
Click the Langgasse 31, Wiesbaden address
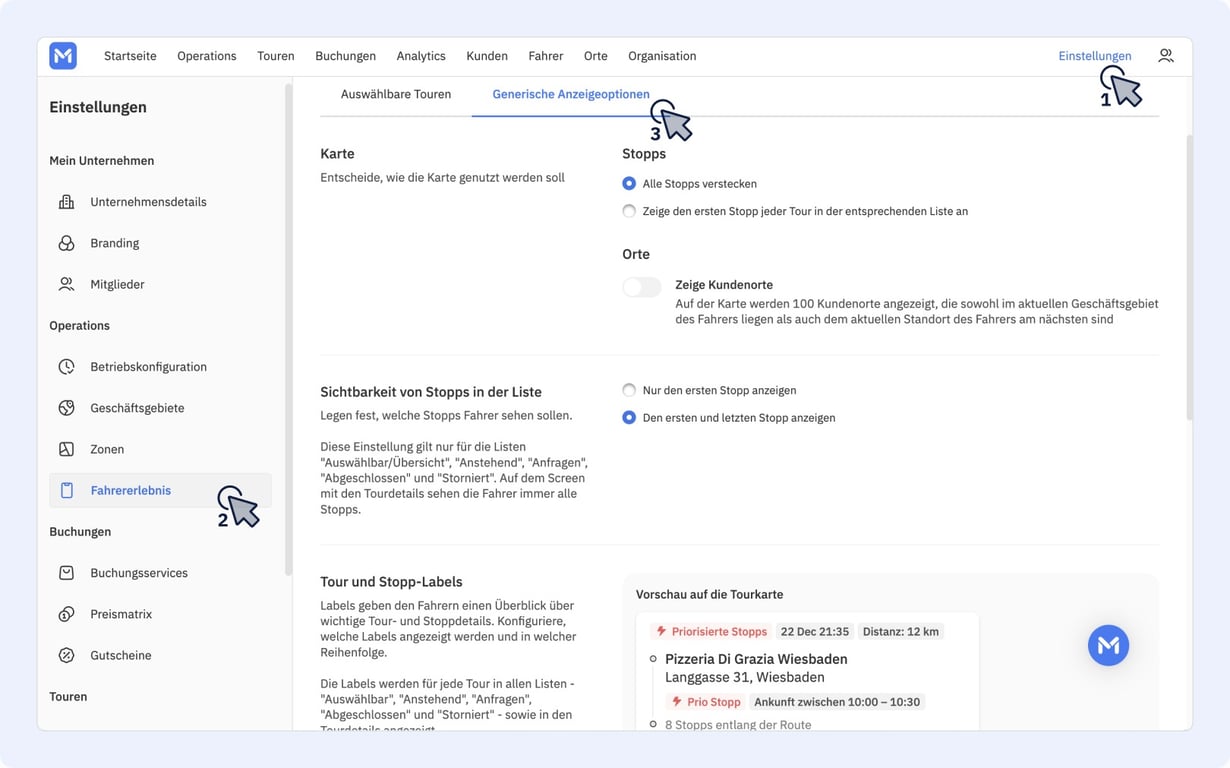click(745, 678)
